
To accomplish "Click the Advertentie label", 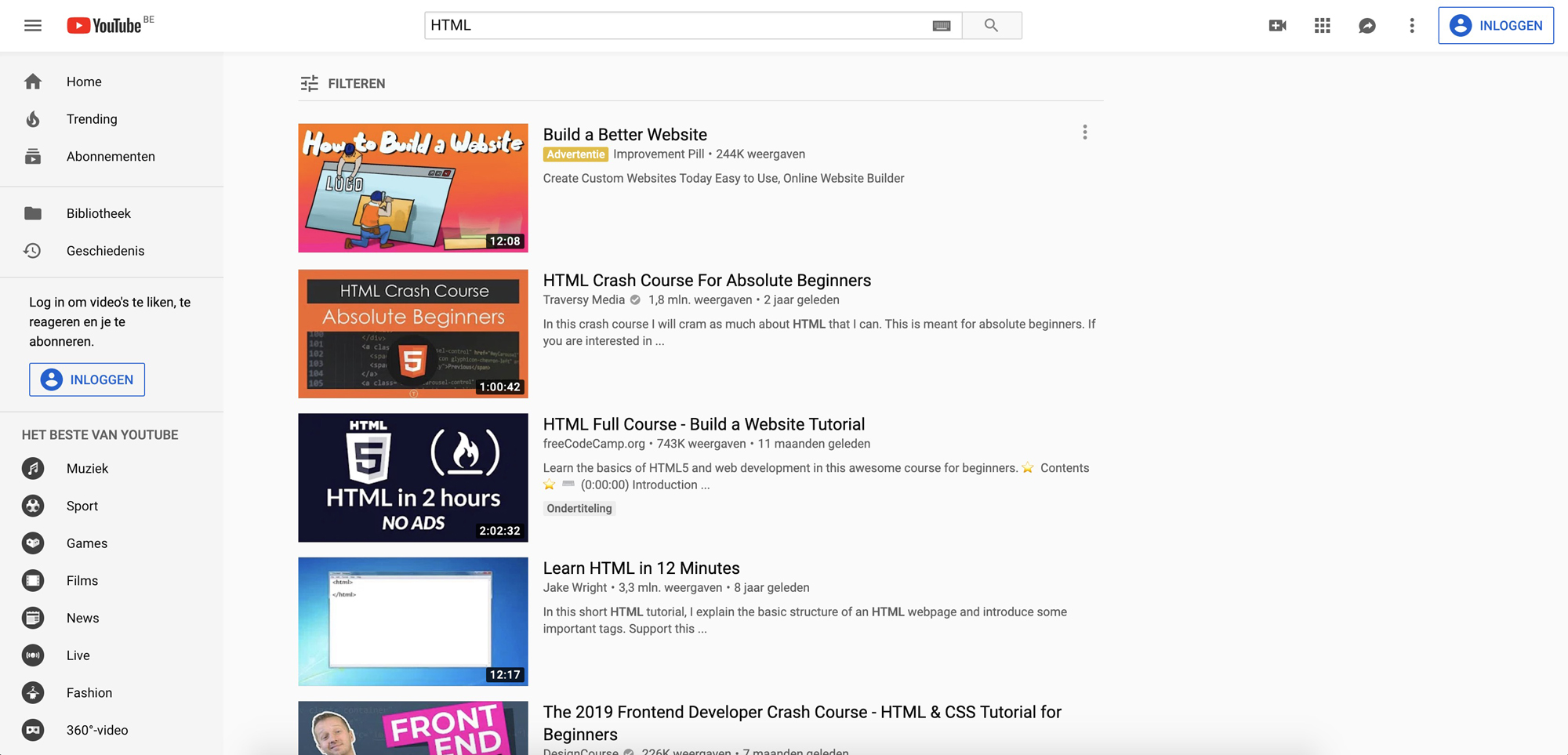I will 575,154.
